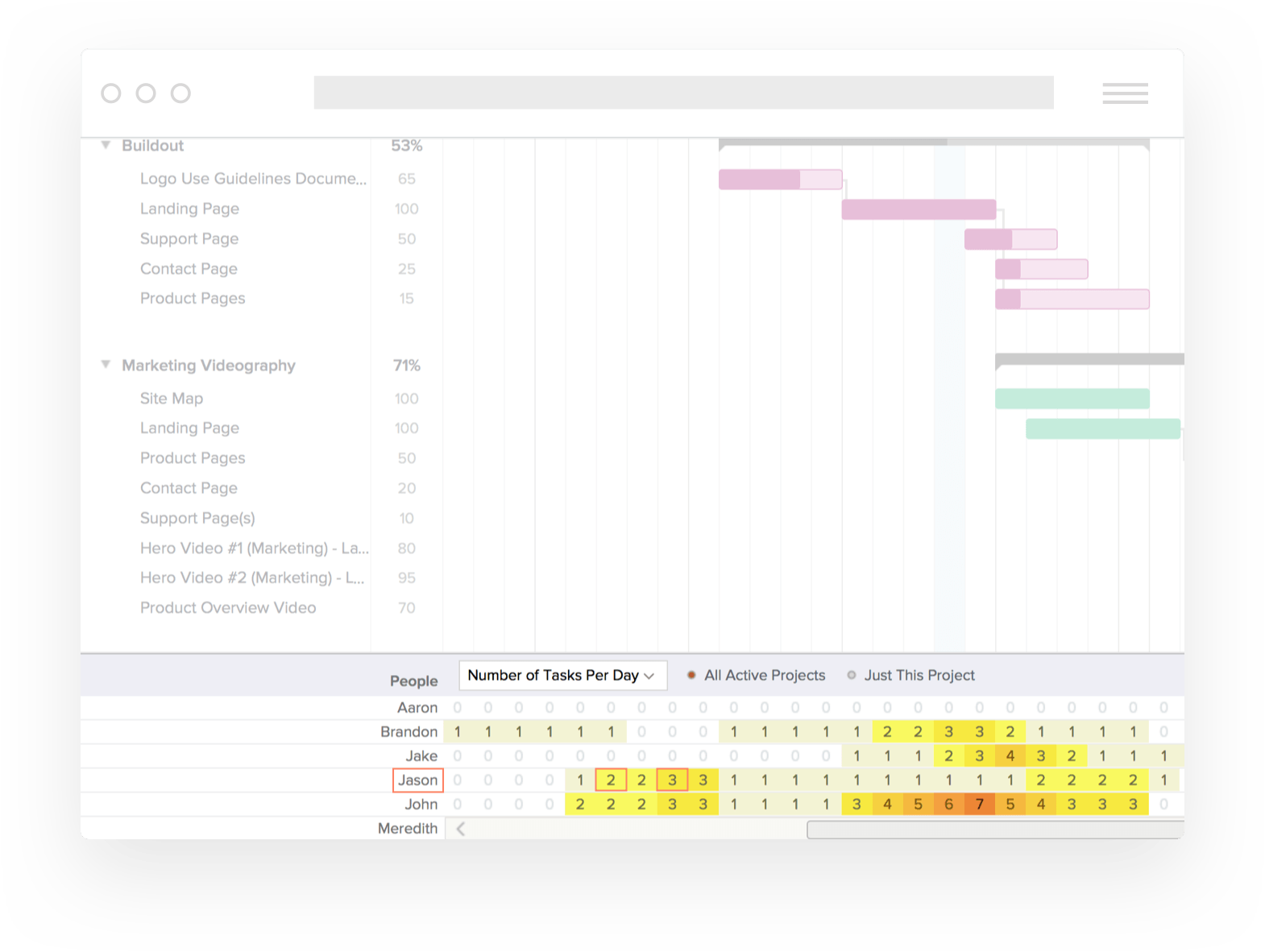
Task: Click John's orange cell showing 7 tasks
Action: (979, 805)
